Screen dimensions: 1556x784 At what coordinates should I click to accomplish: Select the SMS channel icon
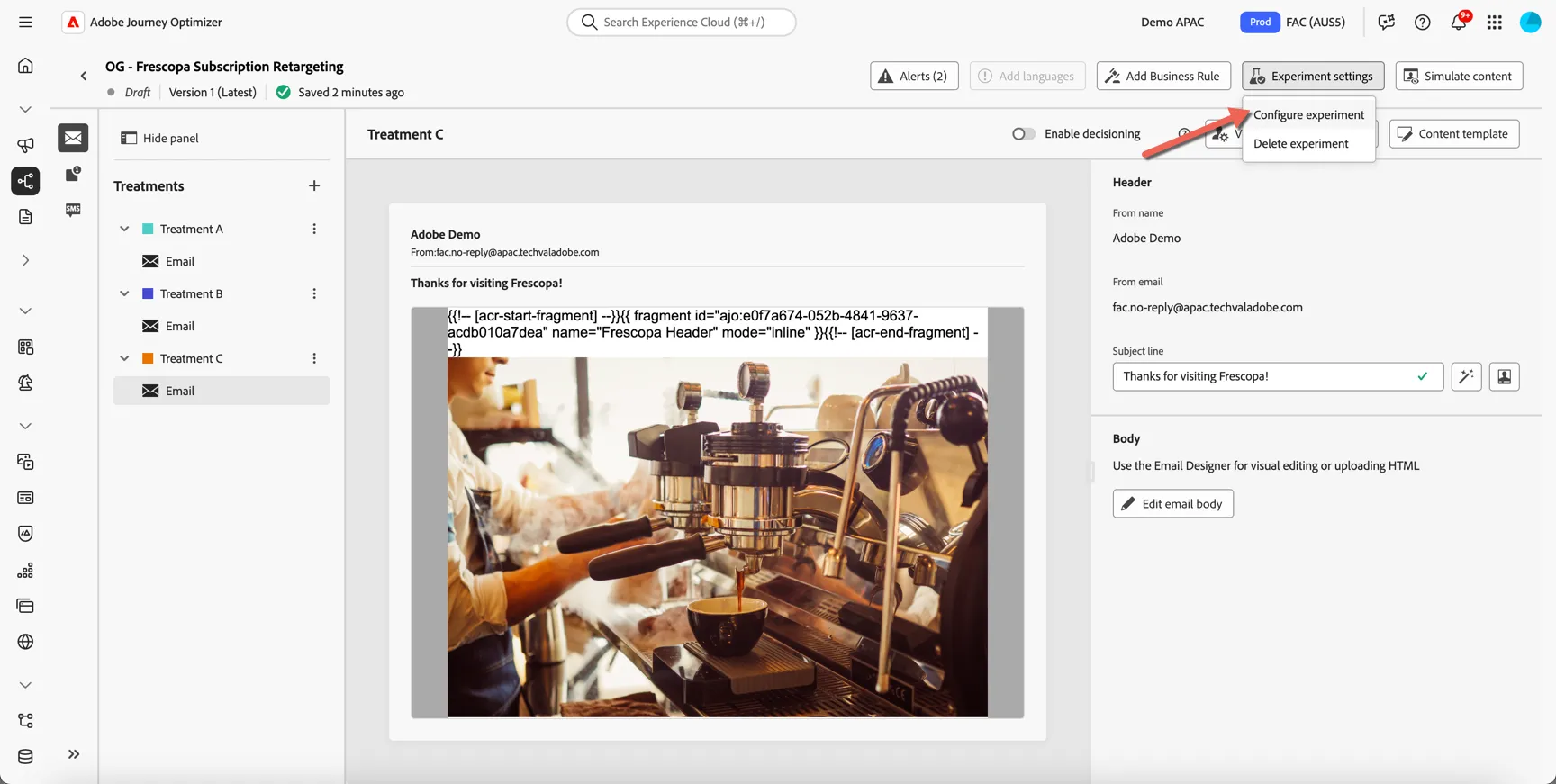pyautogui.click(x=73, y=210)
